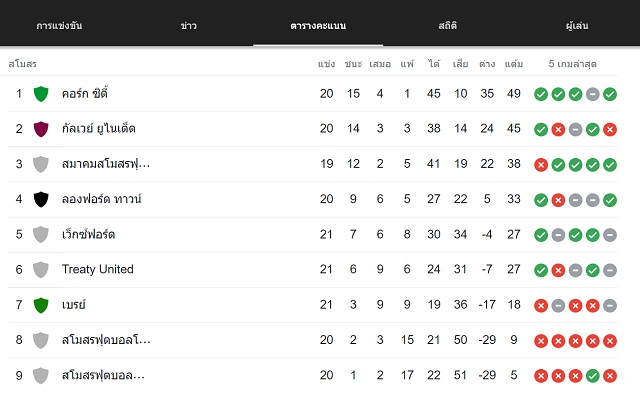Image resolution: width=640 pixels, height=396 pixels.
Task: Click the gray shield crest of เว็กซ์ฟอร์ด
Action: click(x=41, y=235)
